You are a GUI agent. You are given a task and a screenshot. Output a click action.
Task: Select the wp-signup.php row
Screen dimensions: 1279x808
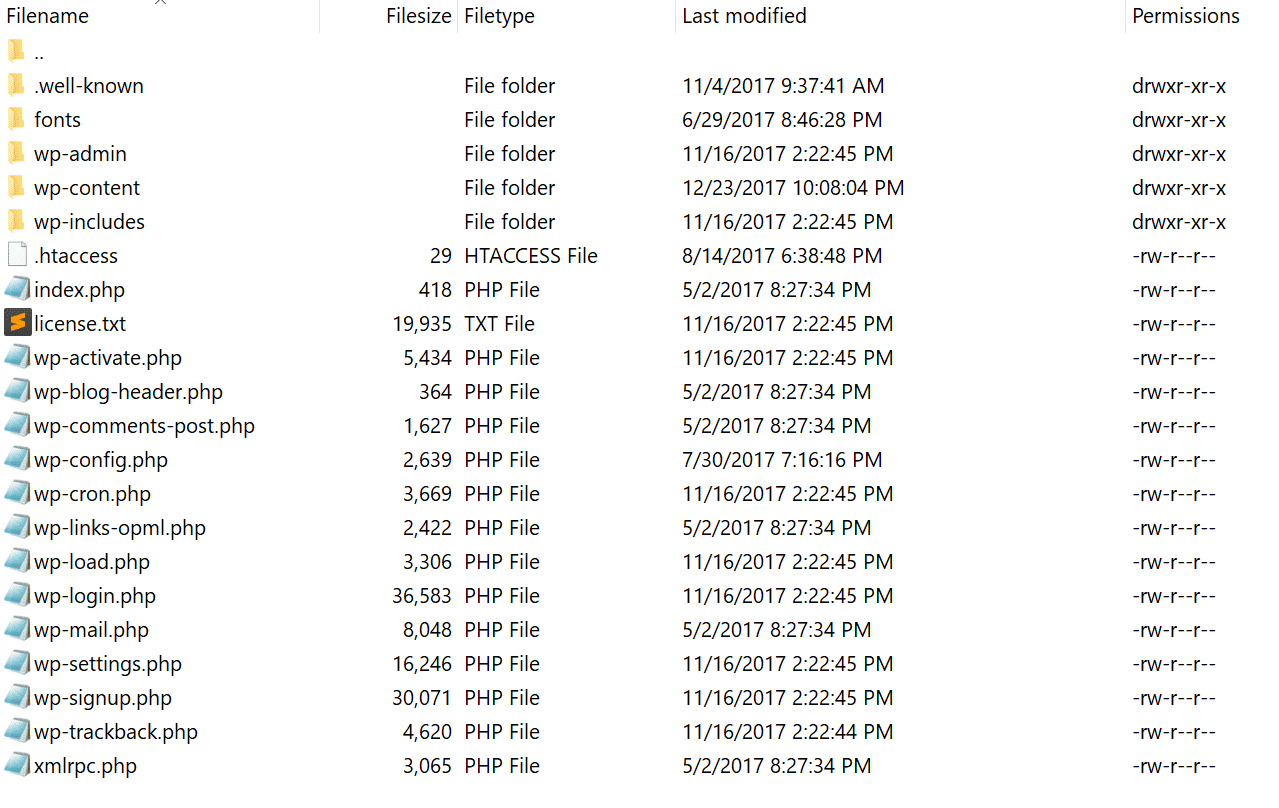(100, 697)
